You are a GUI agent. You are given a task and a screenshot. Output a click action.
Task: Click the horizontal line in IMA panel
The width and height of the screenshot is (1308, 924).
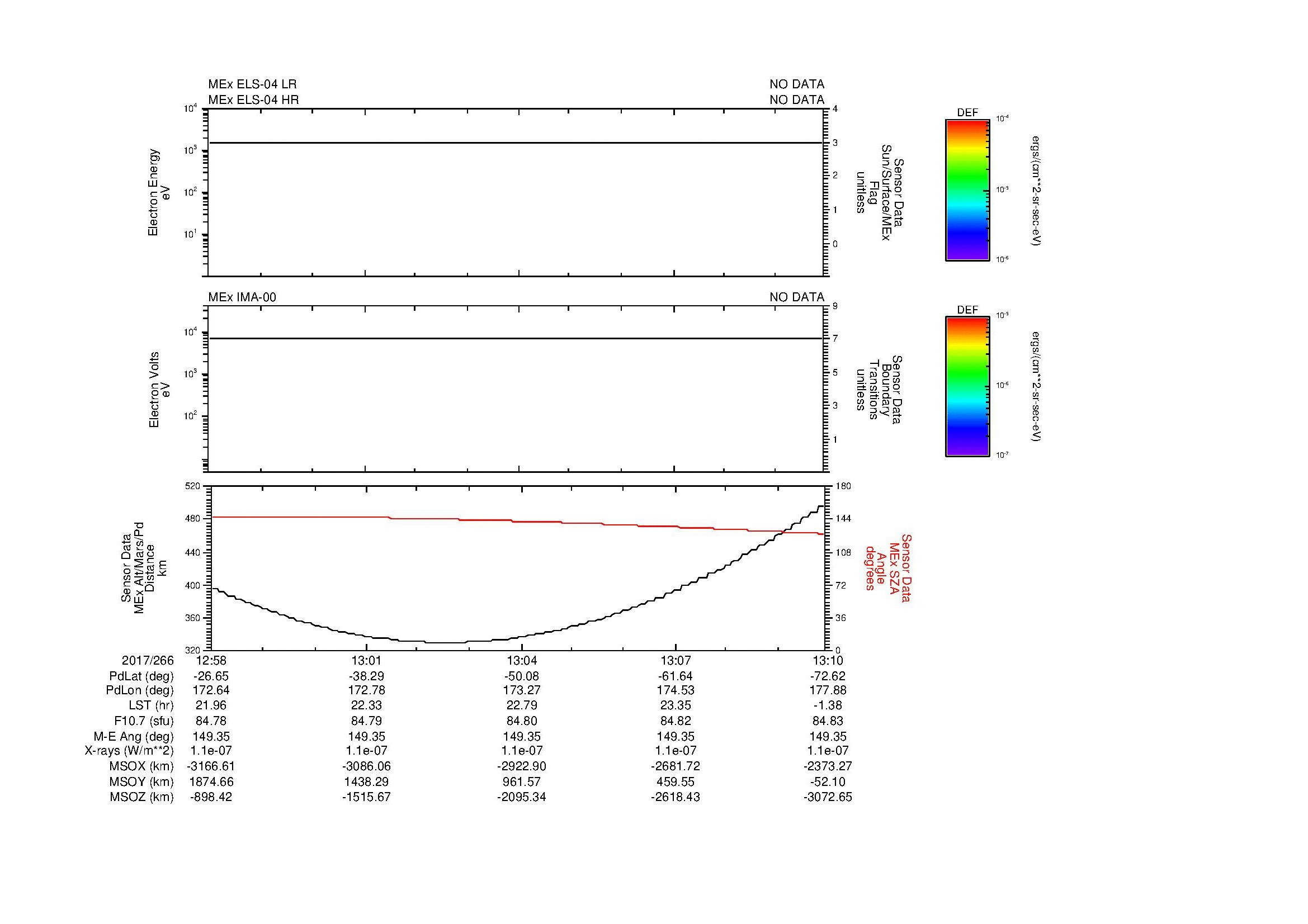pos(516,339)
